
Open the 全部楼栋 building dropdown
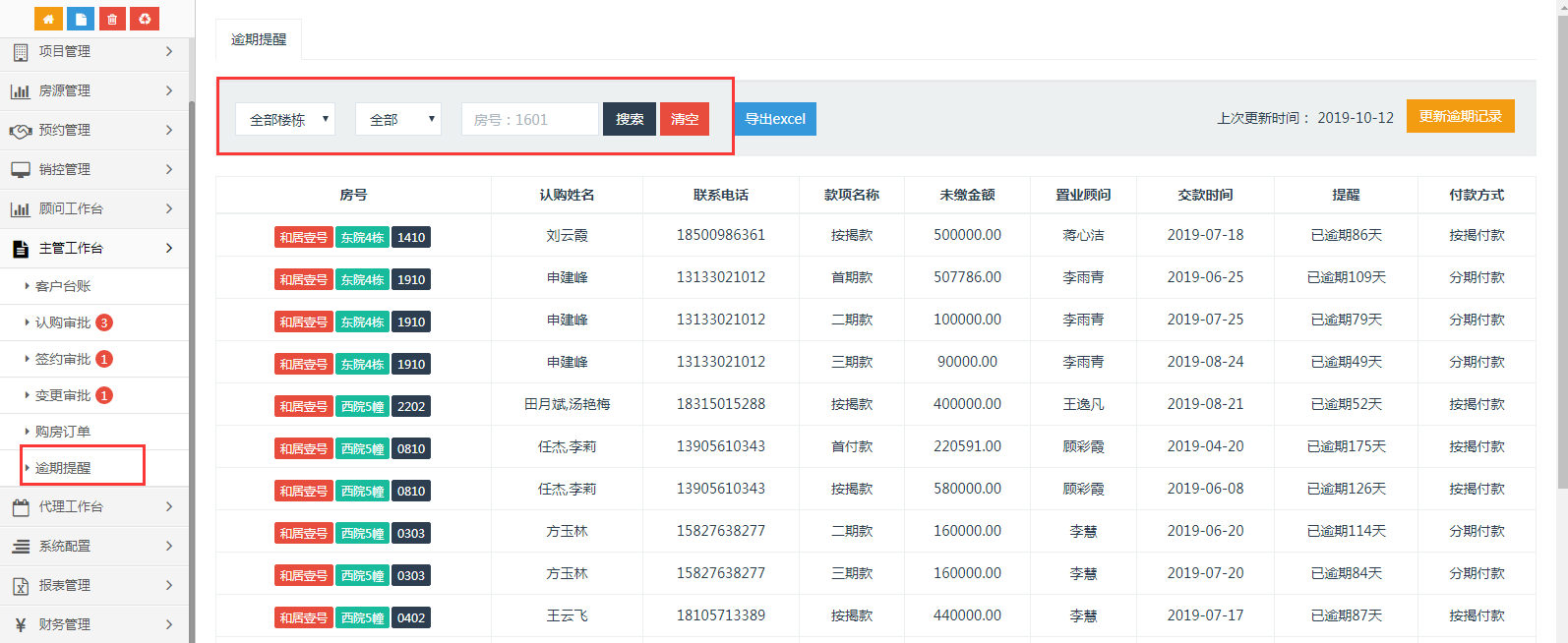click(x=285, y=119)
